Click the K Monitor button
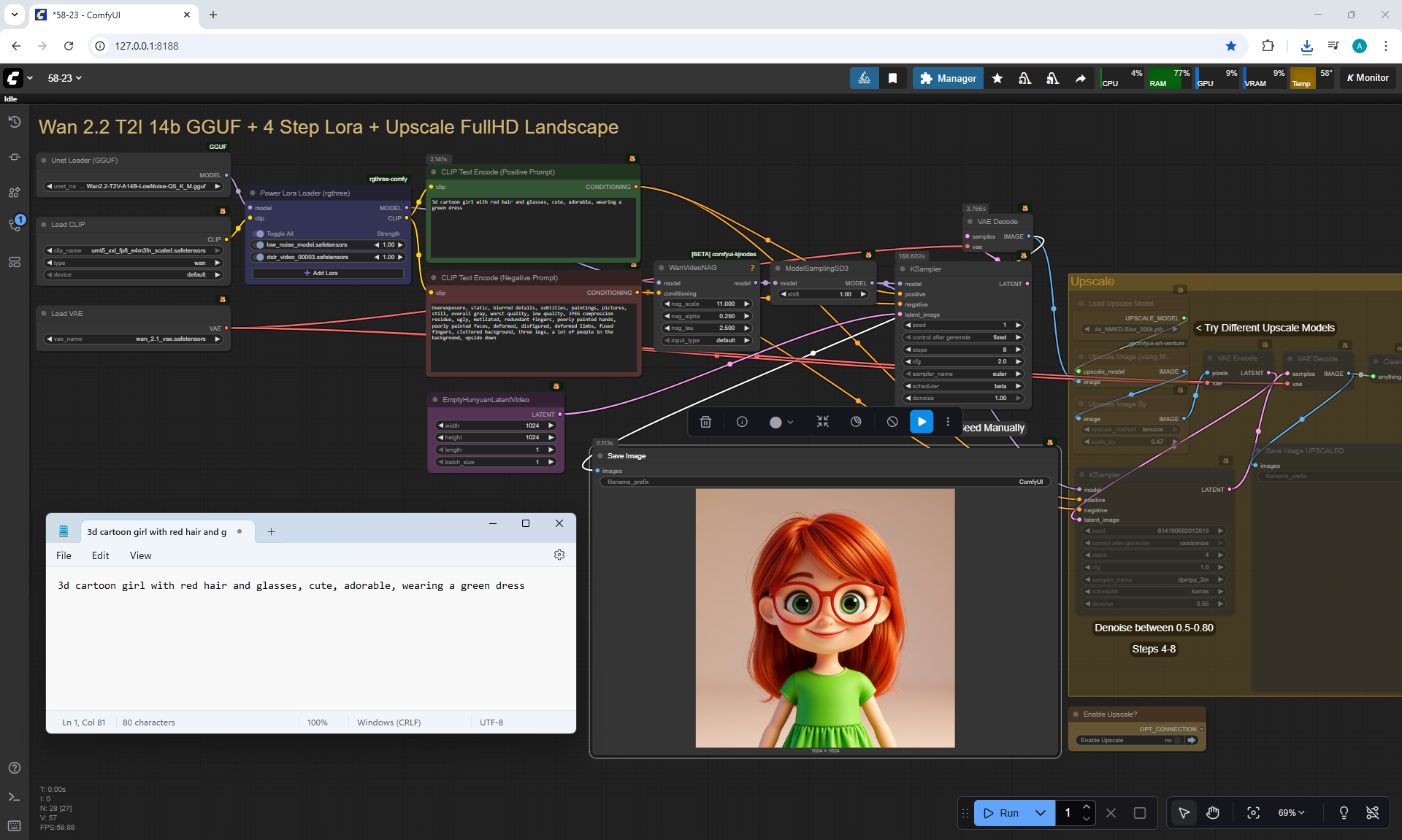The width and height of the screenshot is (1402, 840). (1368, 78)
